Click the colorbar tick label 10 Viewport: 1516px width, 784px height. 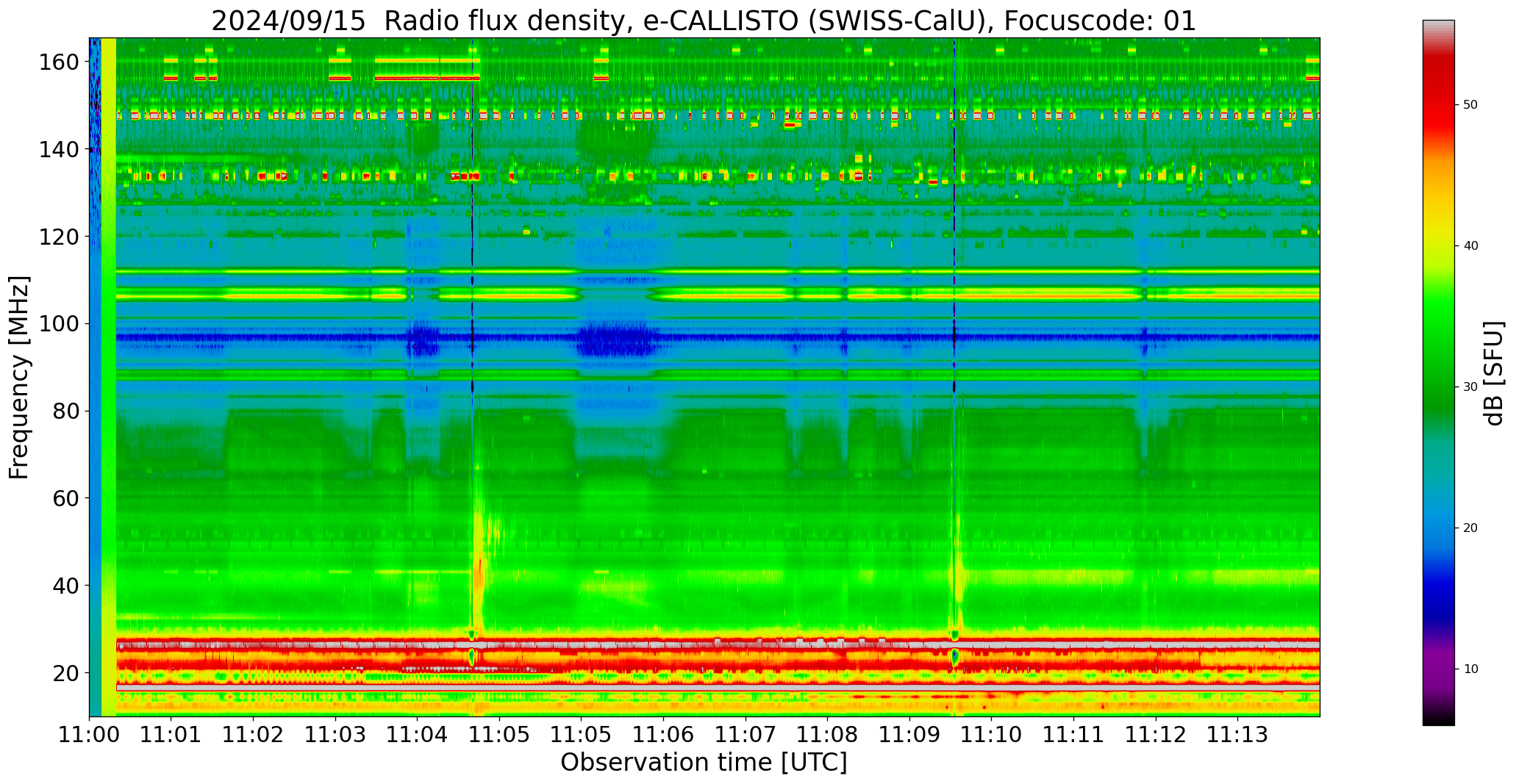1470,669
